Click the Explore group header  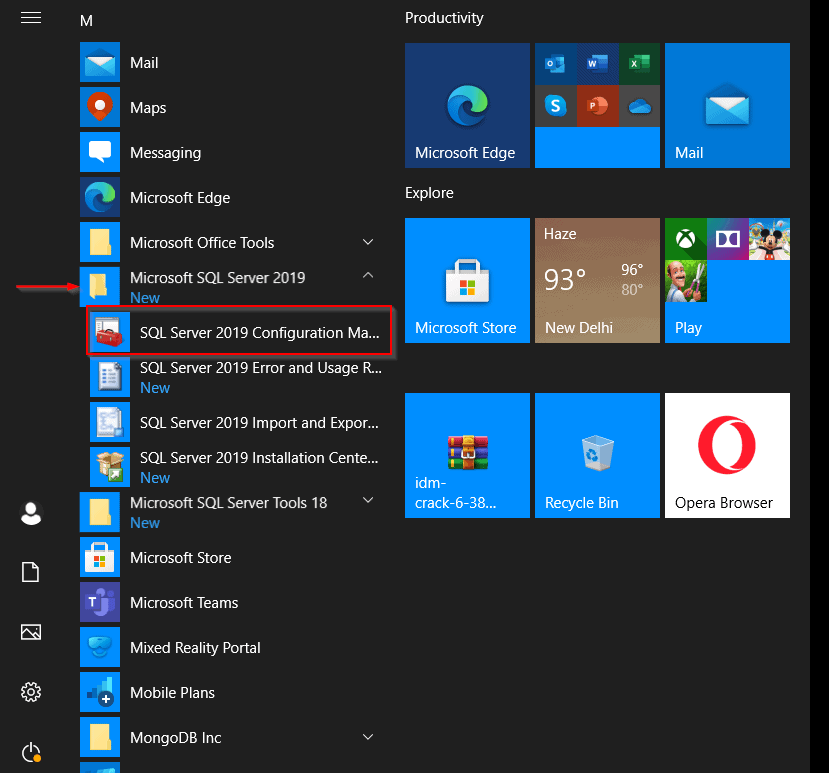[x=429, y=192]
